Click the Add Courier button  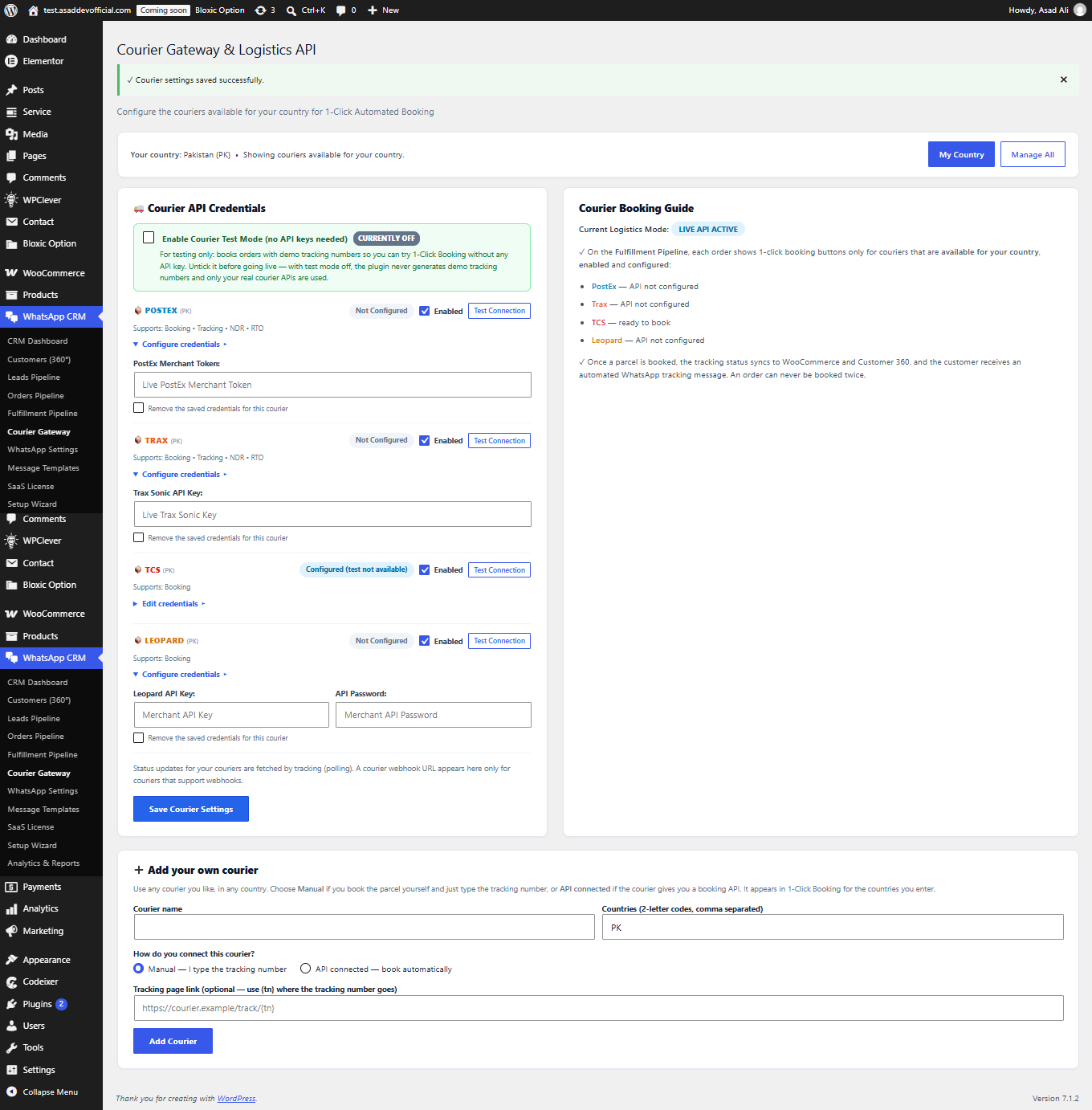pyautogui.click(x=173, y=1041)
